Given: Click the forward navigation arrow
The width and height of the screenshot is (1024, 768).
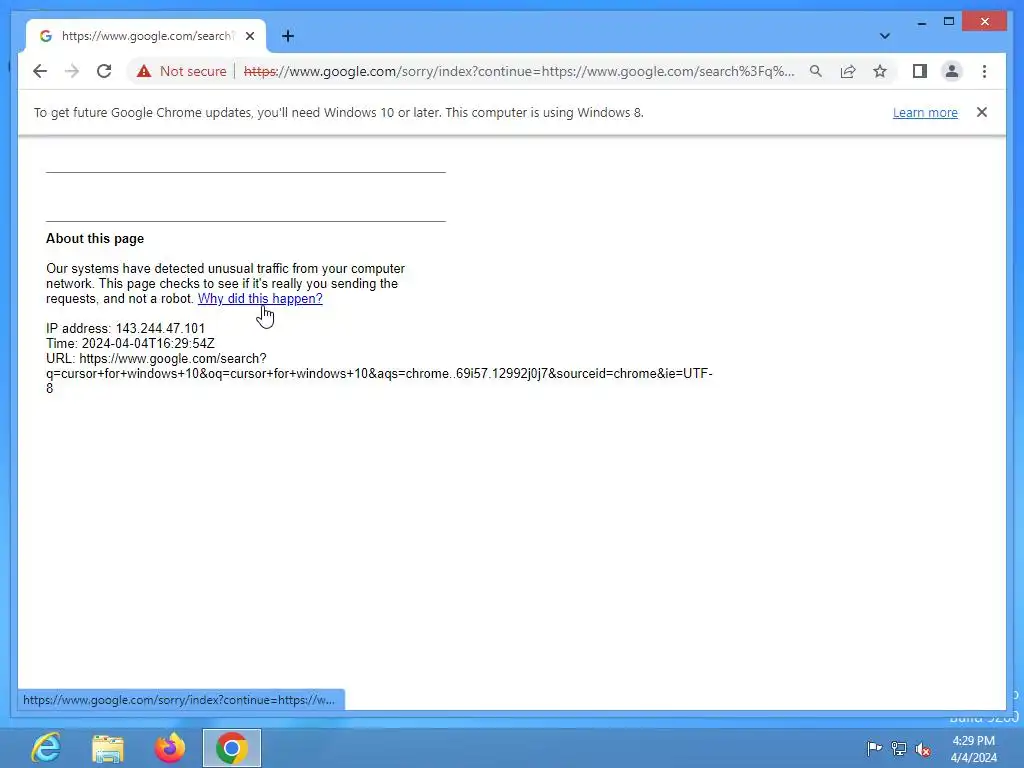Looking at the screenshot, I should 72,71.
